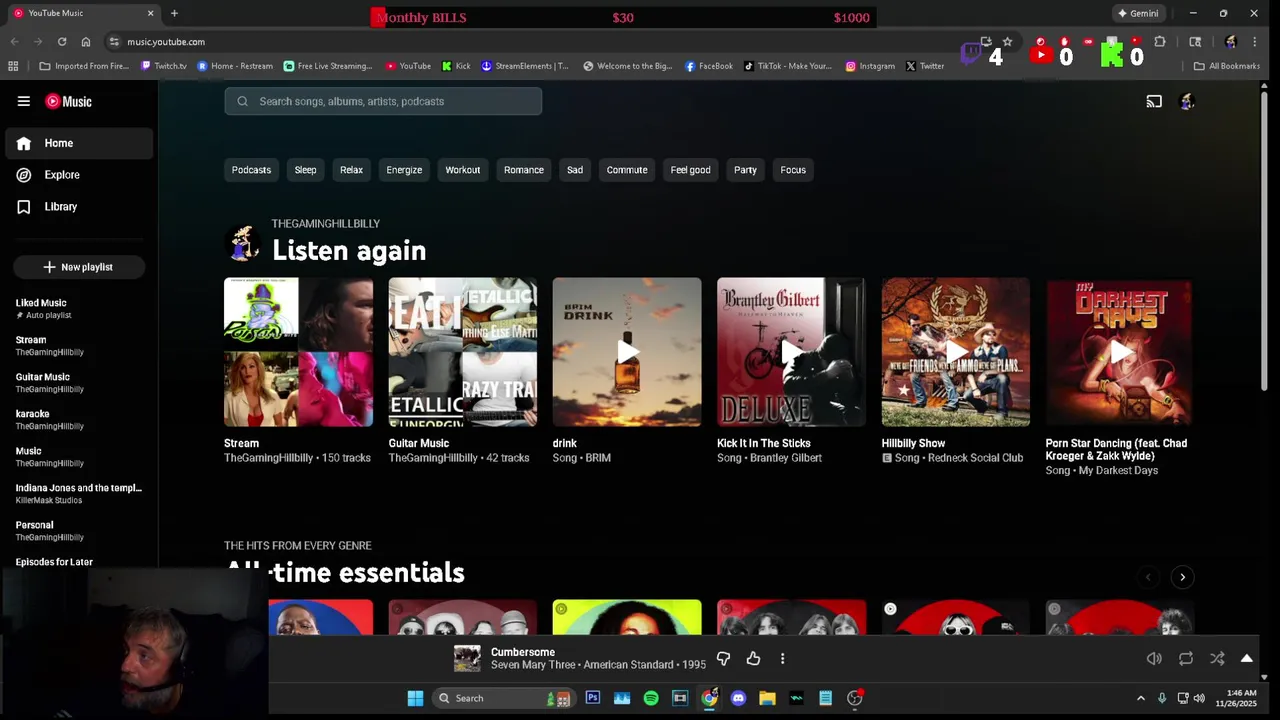Image resolution: width=1280 pixels, height=720 pixels.
Task: Open the three-dot menu for Cumbersome
Action: coord(782,658)
